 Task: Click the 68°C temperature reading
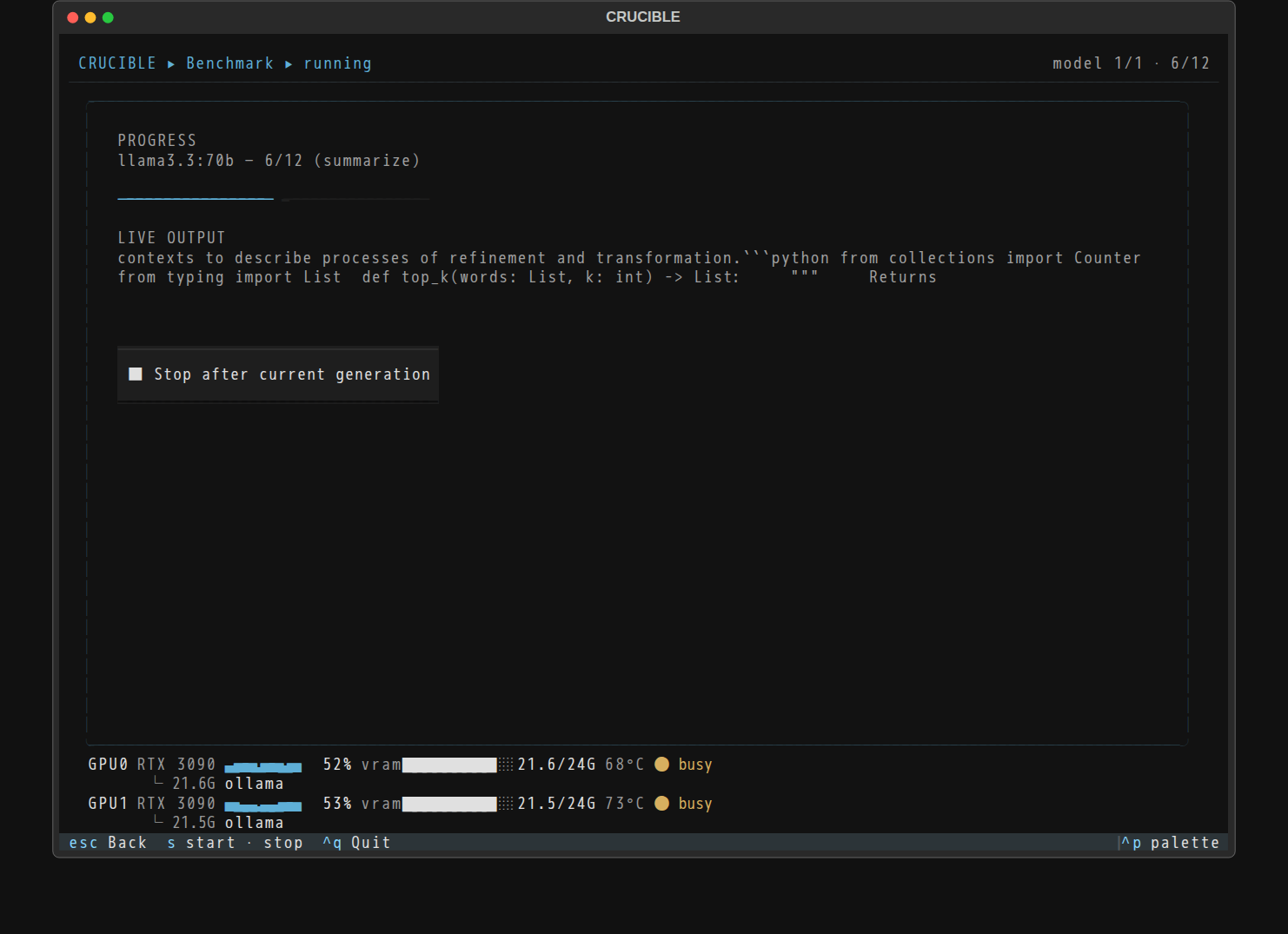625,765
